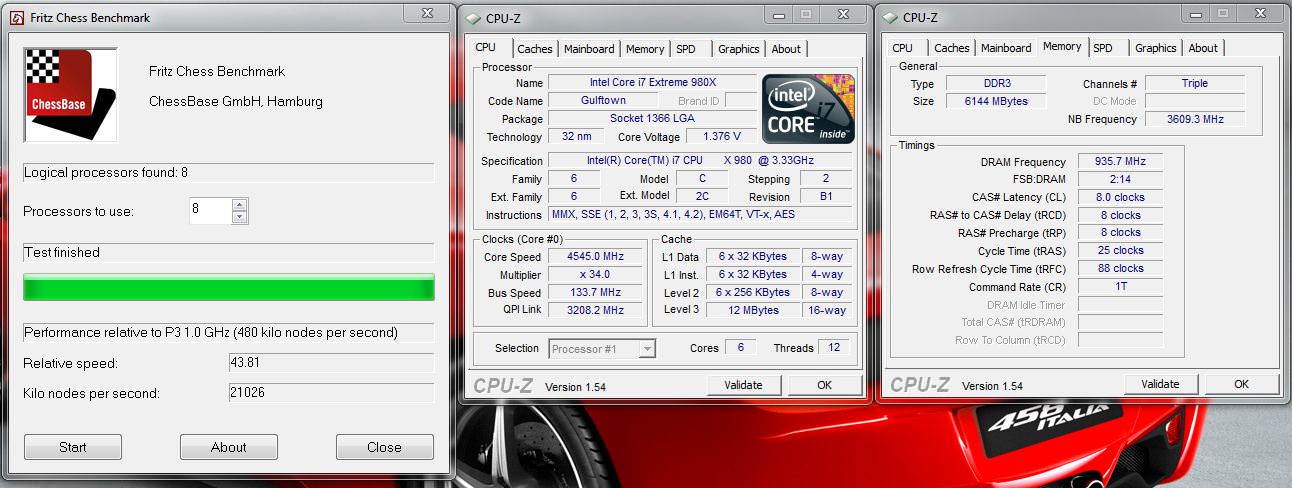Click the DRAM Frequency value 935.7 MHz
Viewport: 1292px width, 488px height.
click(x=1120, y=162)
